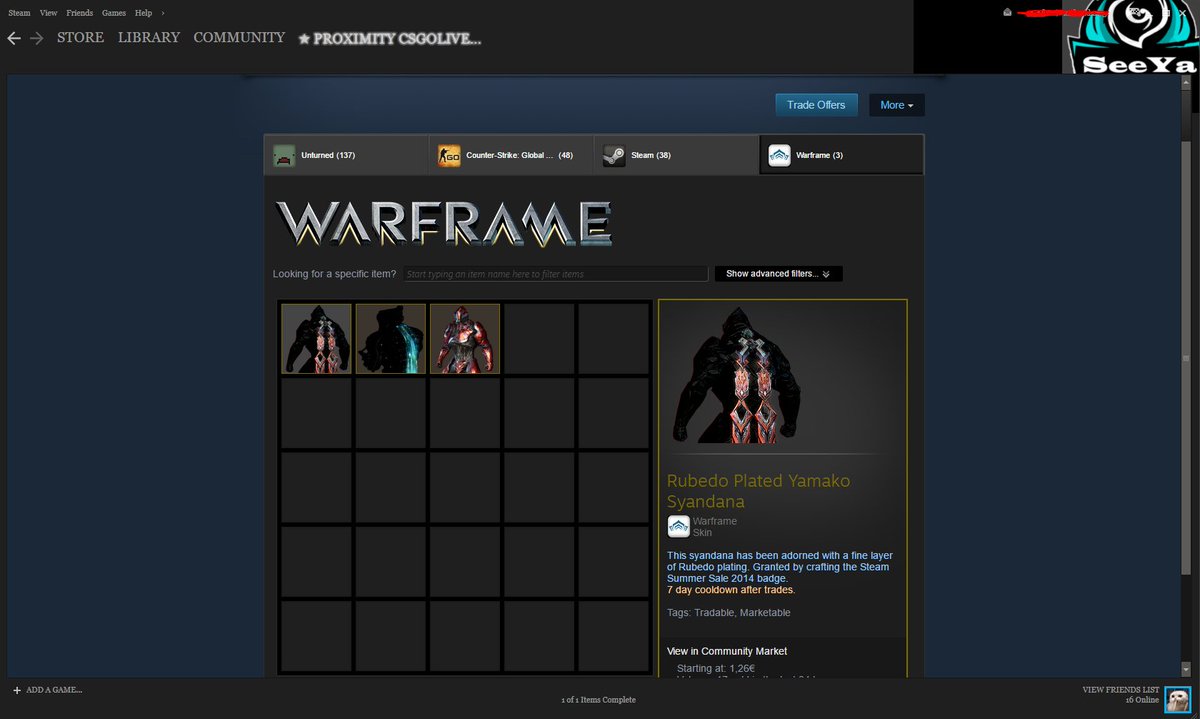Image resolution: width=1200 pixels, height=719 pixels.
Task: Select the Rubedo Plated Yamako Syandana item
Action: 316,339
